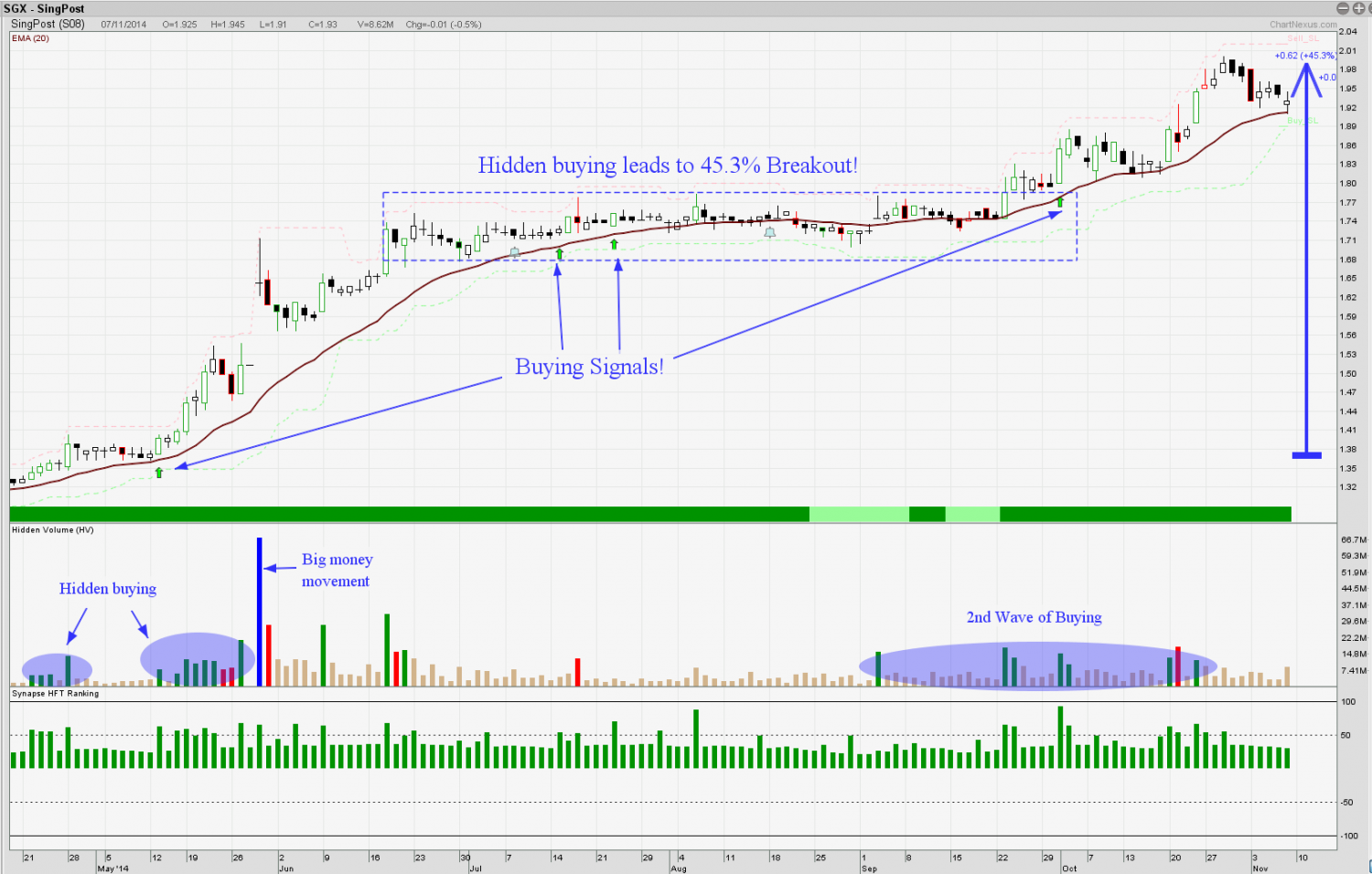
Task: Select the '2nd Wave of Buying' annotation text
Action: [1034, 617]
